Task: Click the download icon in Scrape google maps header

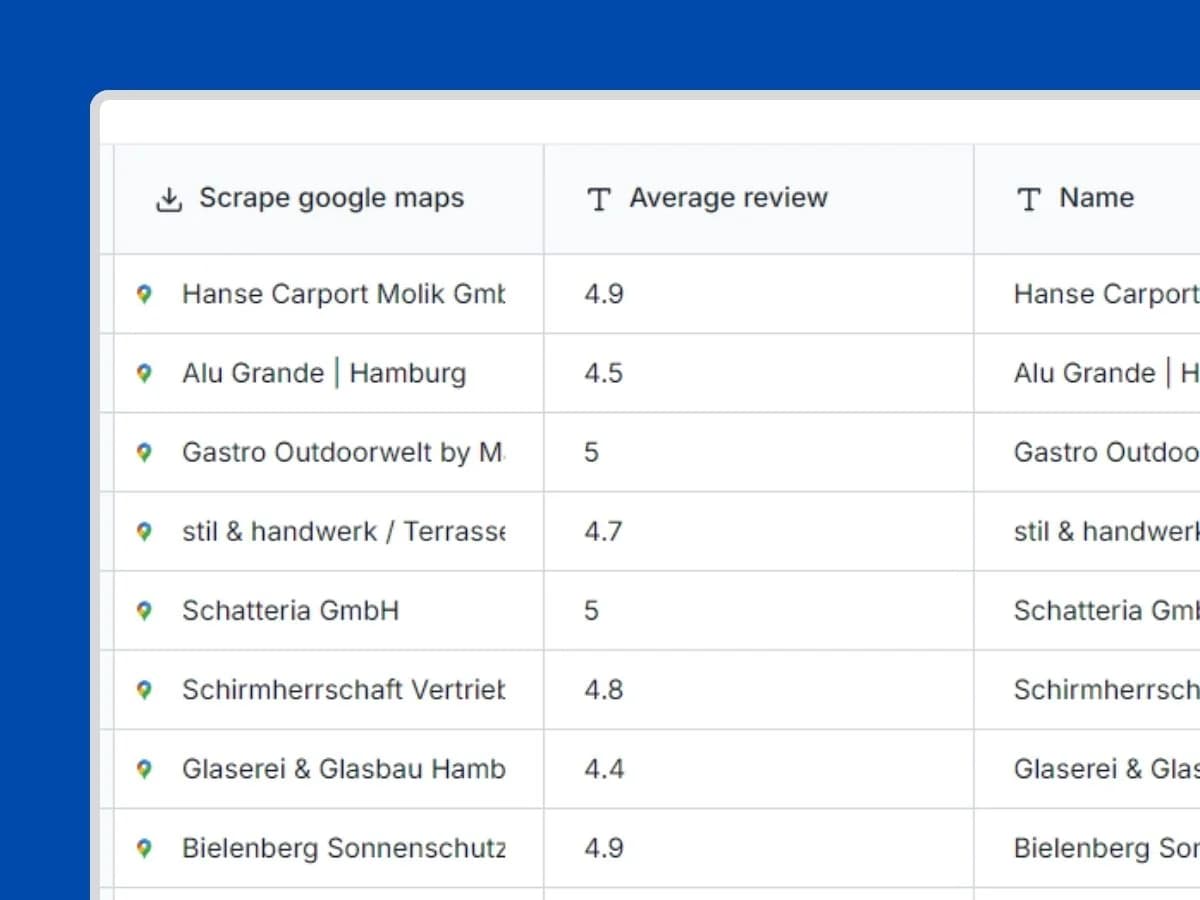Action: coord(169,198)
